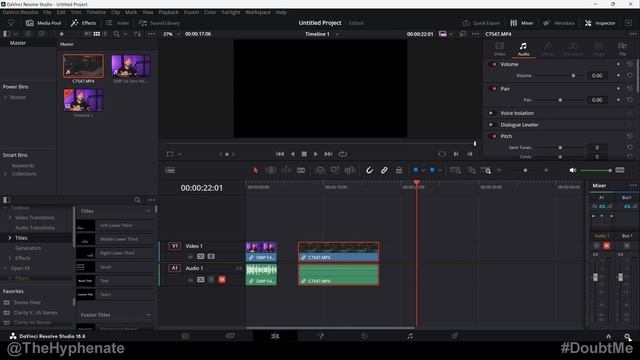The image size is (640, 360).
Task: Toggle the Inspector panel button
Action: click(600, 23)
